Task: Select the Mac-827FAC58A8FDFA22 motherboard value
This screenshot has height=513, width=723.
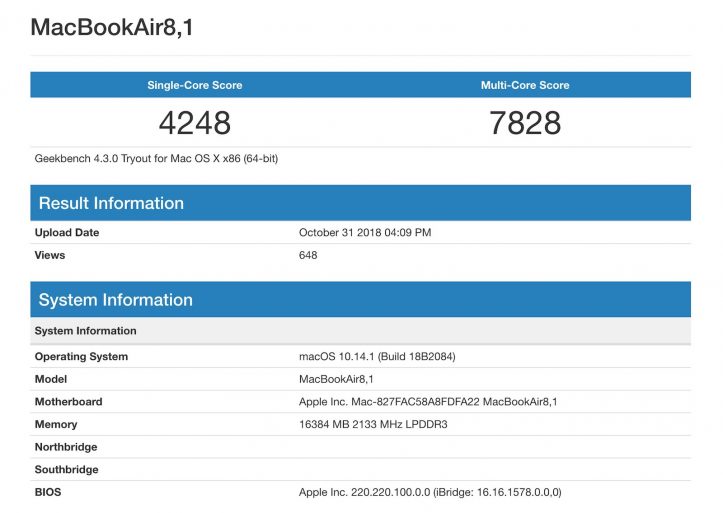Action: [428, 401]
